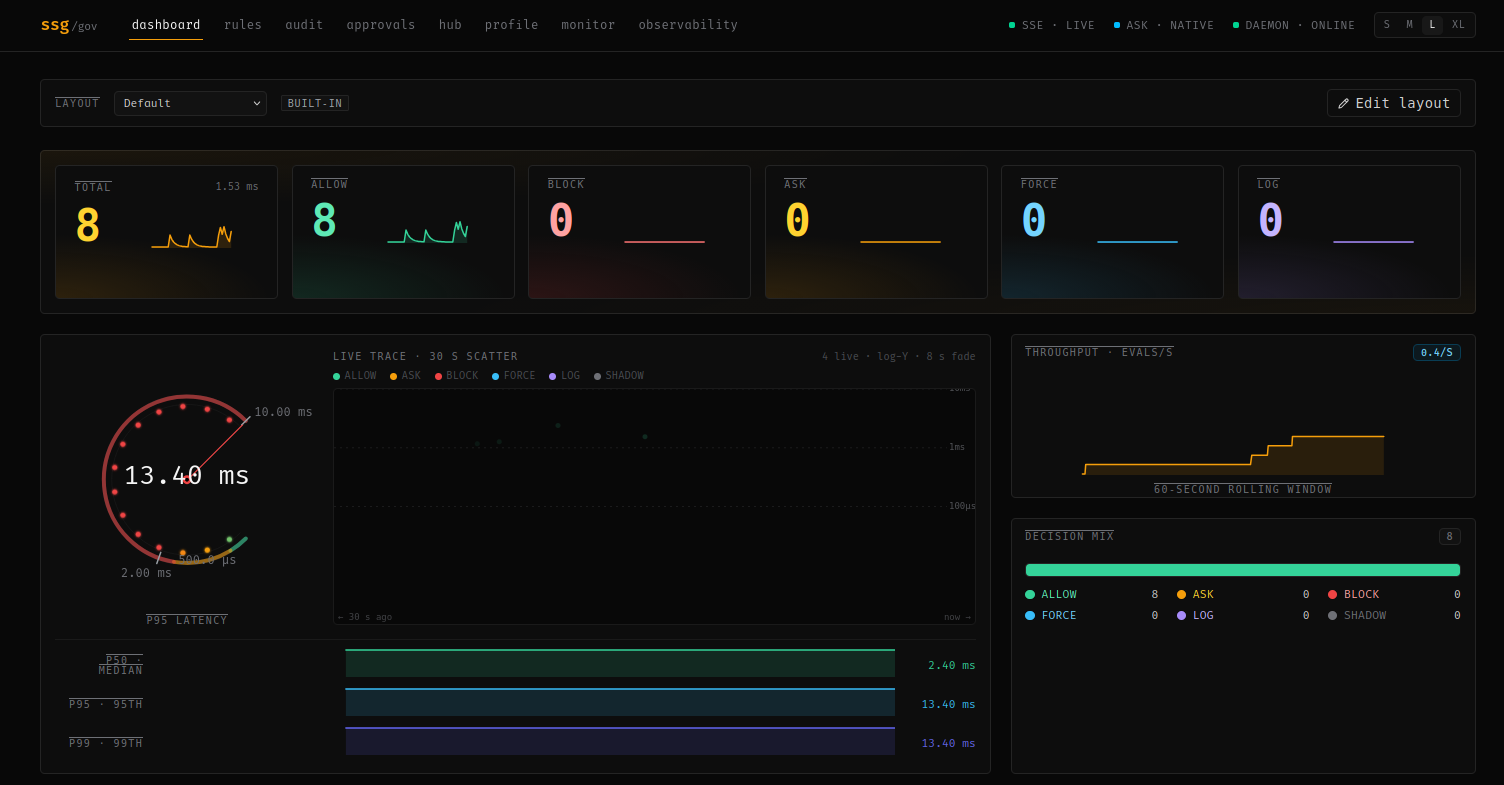1504x785 pixels.
Task: Click the SSE Live status indicator
Action: click(x=1051, y=25)
